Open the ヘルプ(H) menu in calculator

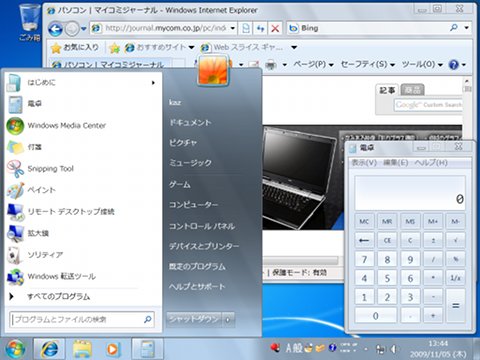click(x=431, y=163)
